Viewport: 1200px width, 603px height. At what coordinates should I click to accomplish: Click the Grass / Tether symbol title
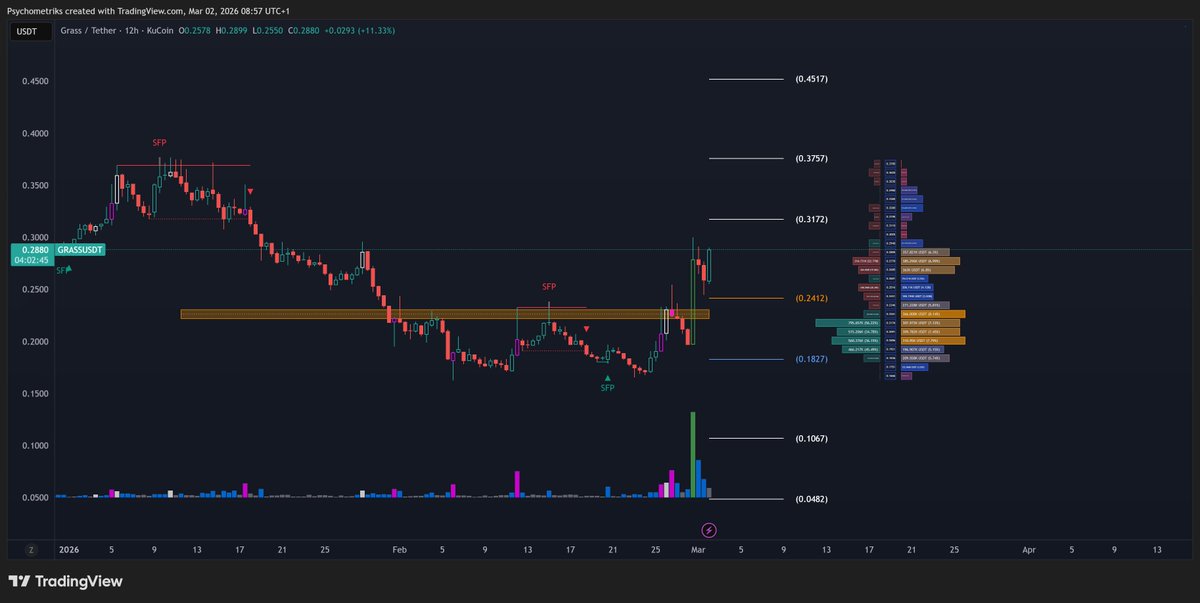[89, 31]
